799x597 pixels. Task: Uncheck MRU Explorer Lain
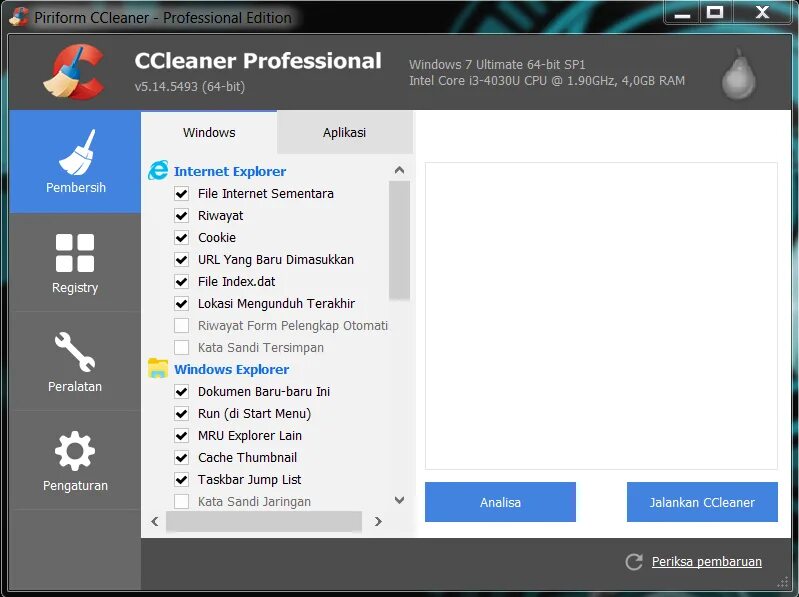[x=181, y=436]
